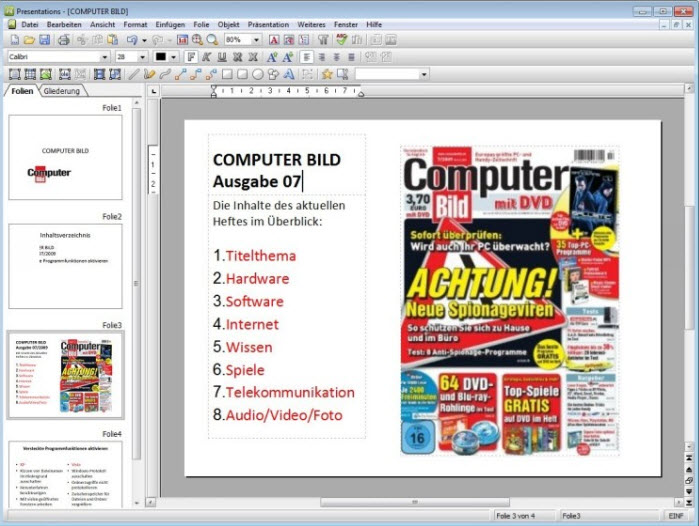
Task: Select the Rectangle shape tool
Action: (227, 74)
